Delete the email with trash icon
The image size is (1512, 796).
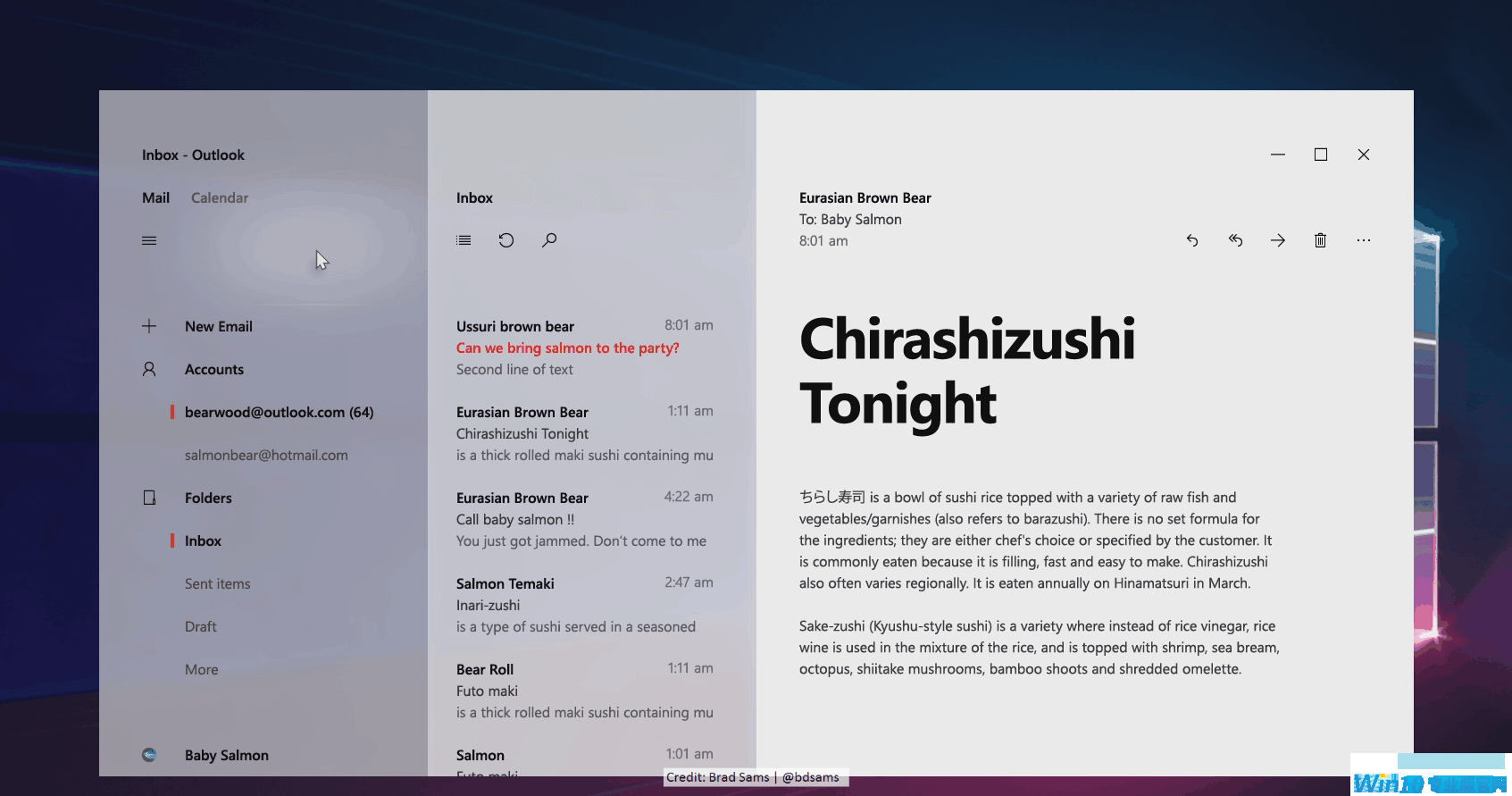[1321, 240]
